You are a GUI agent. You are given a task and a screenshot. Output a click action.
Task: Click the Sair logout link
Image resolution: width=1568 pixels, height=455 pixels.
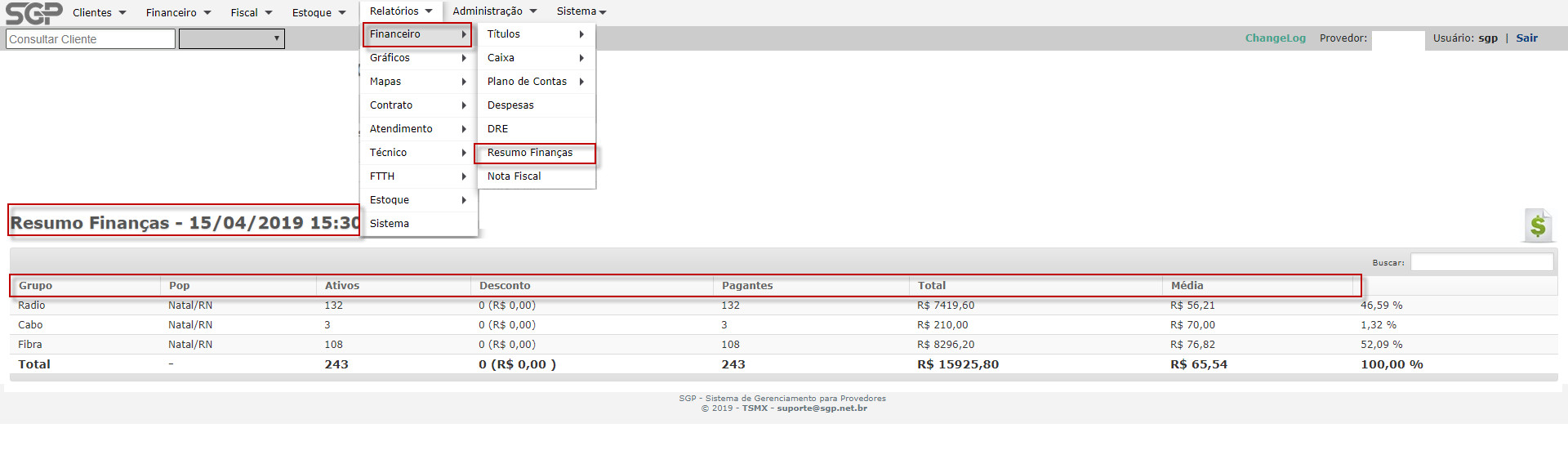pos(1526,38)
